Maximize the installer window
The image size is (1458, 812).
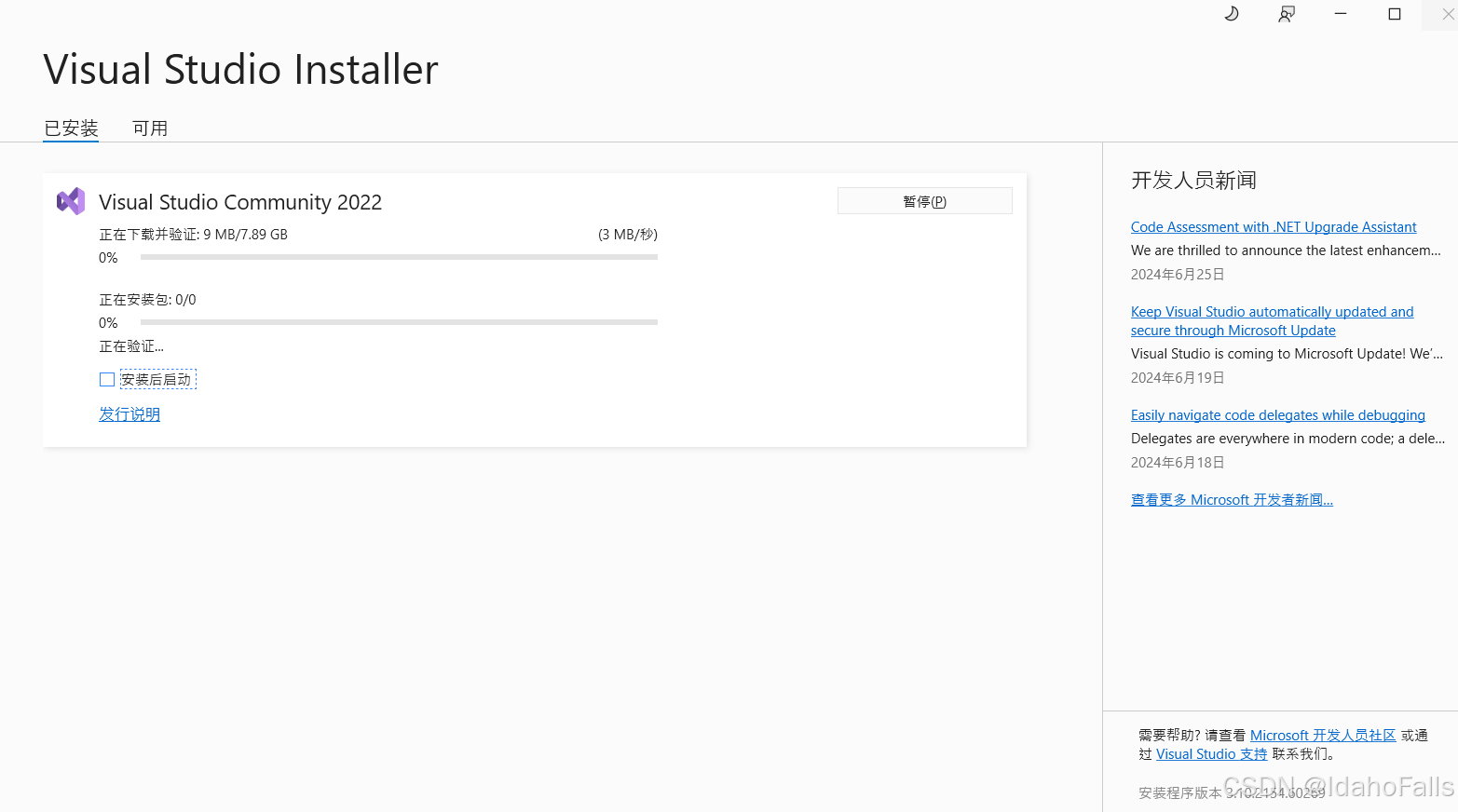pos(1395,14)
